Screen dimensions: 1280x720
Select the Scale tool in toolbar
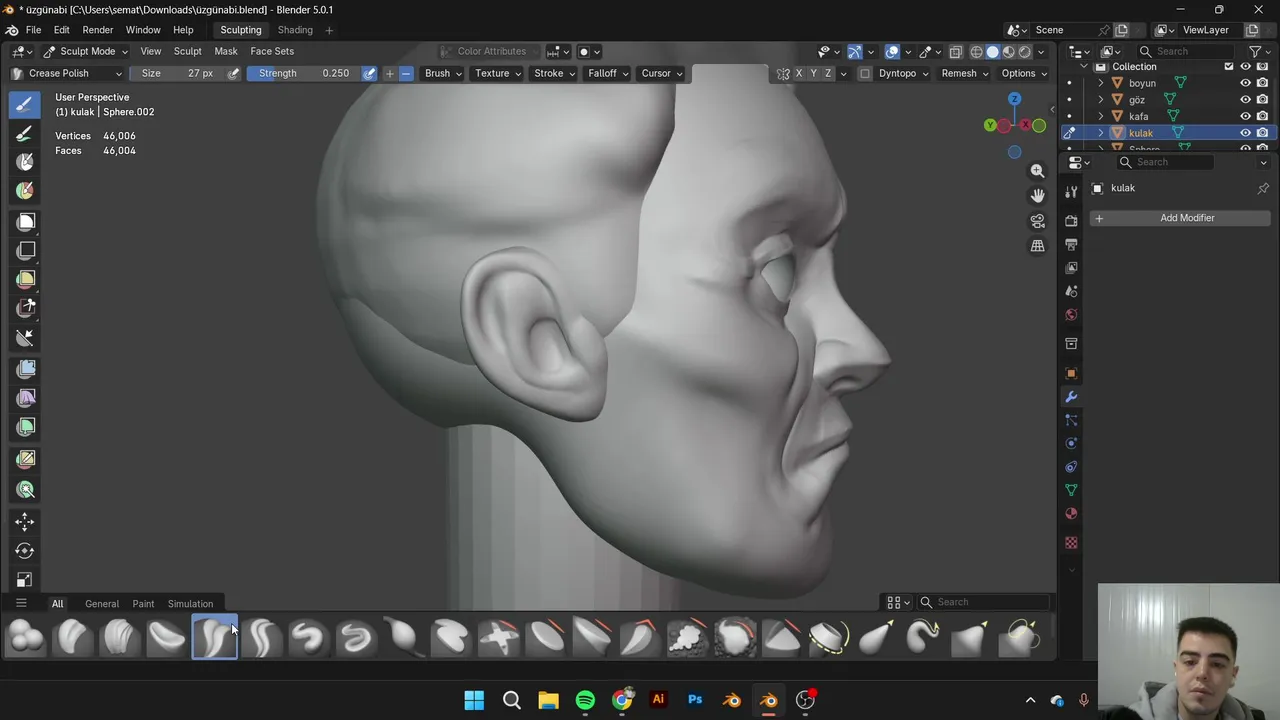pos(25,579)
